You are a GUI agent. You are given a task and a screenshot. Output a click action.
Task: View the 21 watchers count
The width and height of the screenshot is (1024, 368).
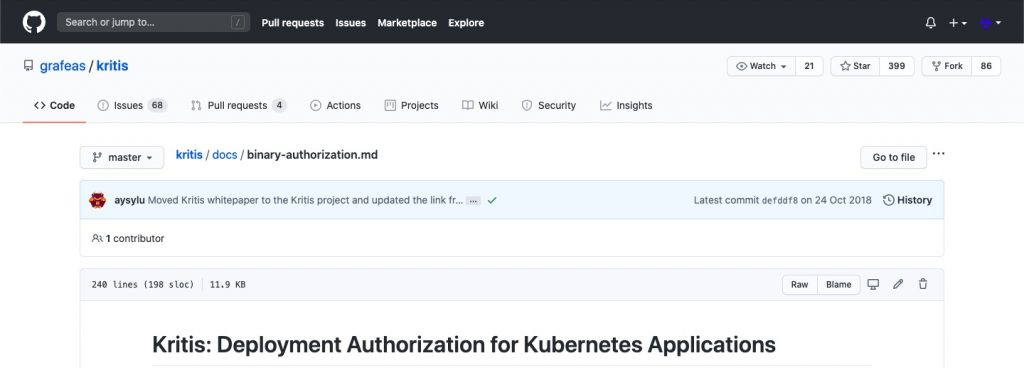pyautogui.click(x=809, y=66)
